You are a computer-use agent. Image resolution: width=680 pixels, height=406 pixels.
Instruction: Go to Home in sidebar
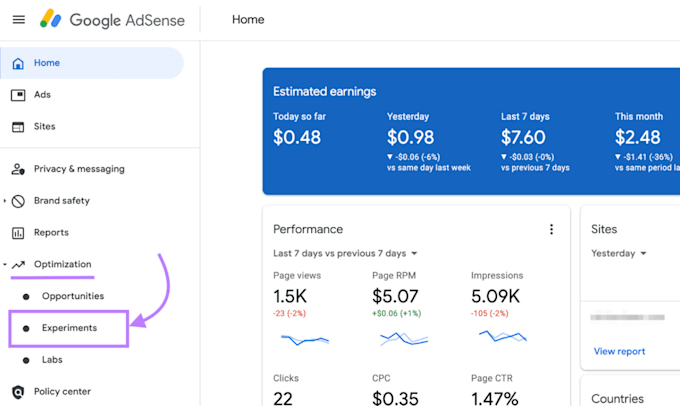coord(92,63)
